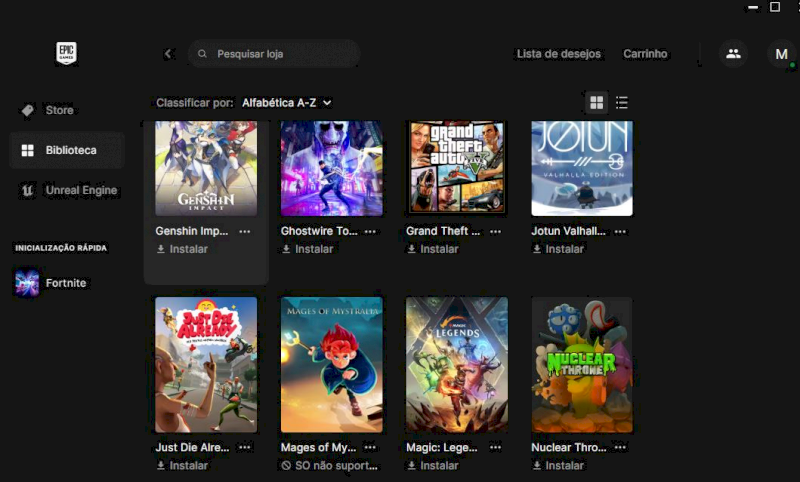
Task: Go back with the left chevron arrow
Action: click(x=168, y=54)
